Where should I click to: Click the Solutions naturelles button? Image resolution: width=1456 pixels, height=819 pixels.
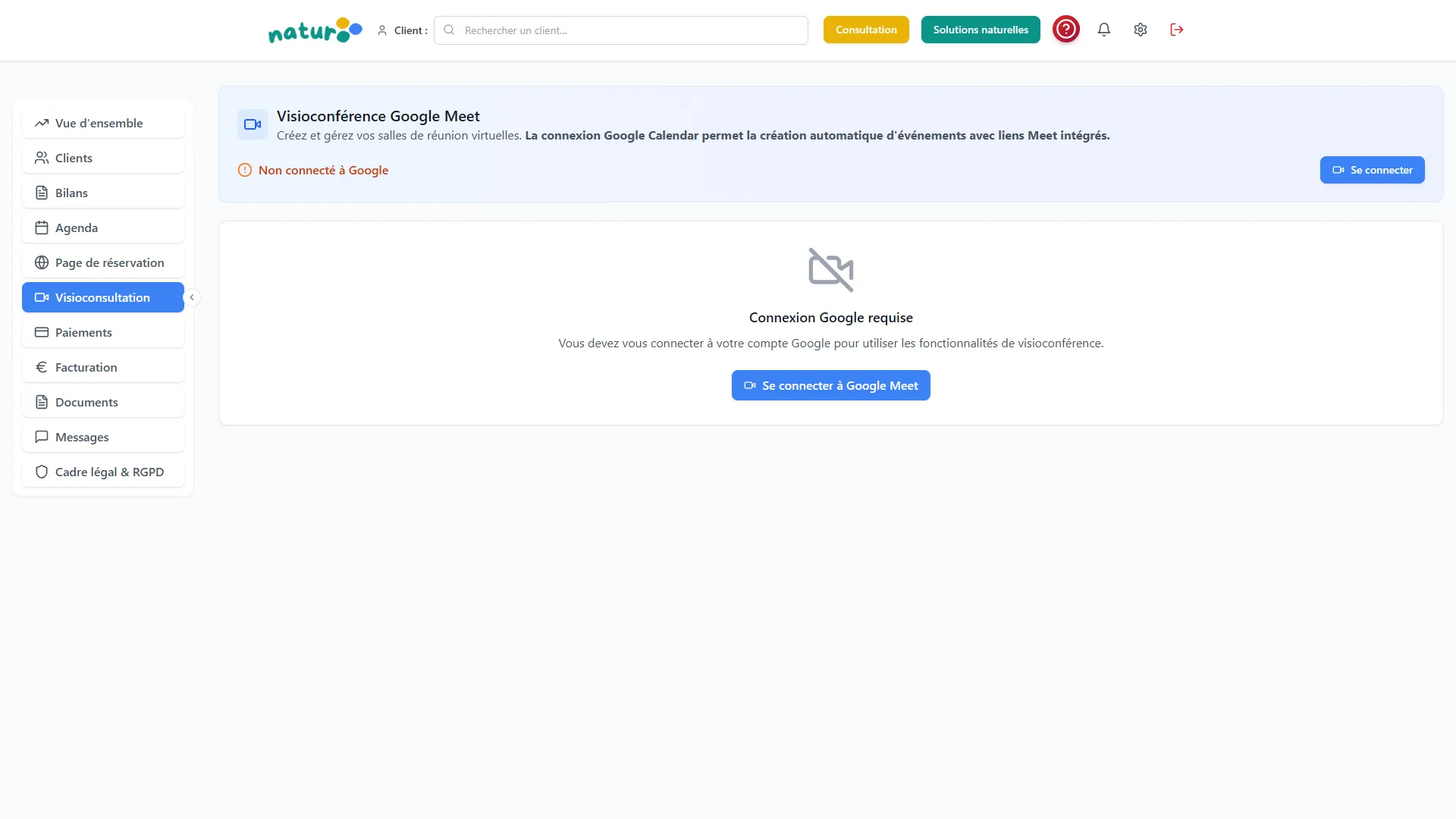tap(981, 30)
